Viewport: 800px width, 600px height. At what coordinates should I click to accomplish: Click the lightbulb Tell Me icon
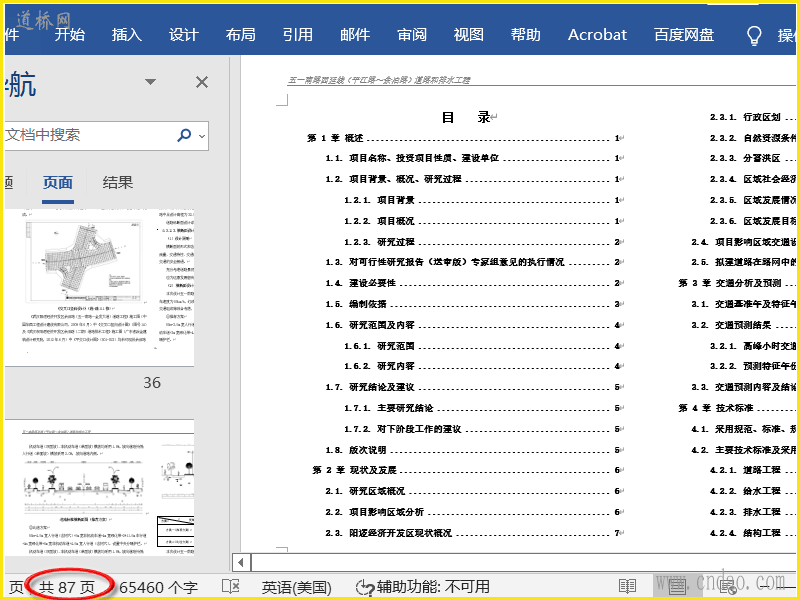[x=754, y=36]
